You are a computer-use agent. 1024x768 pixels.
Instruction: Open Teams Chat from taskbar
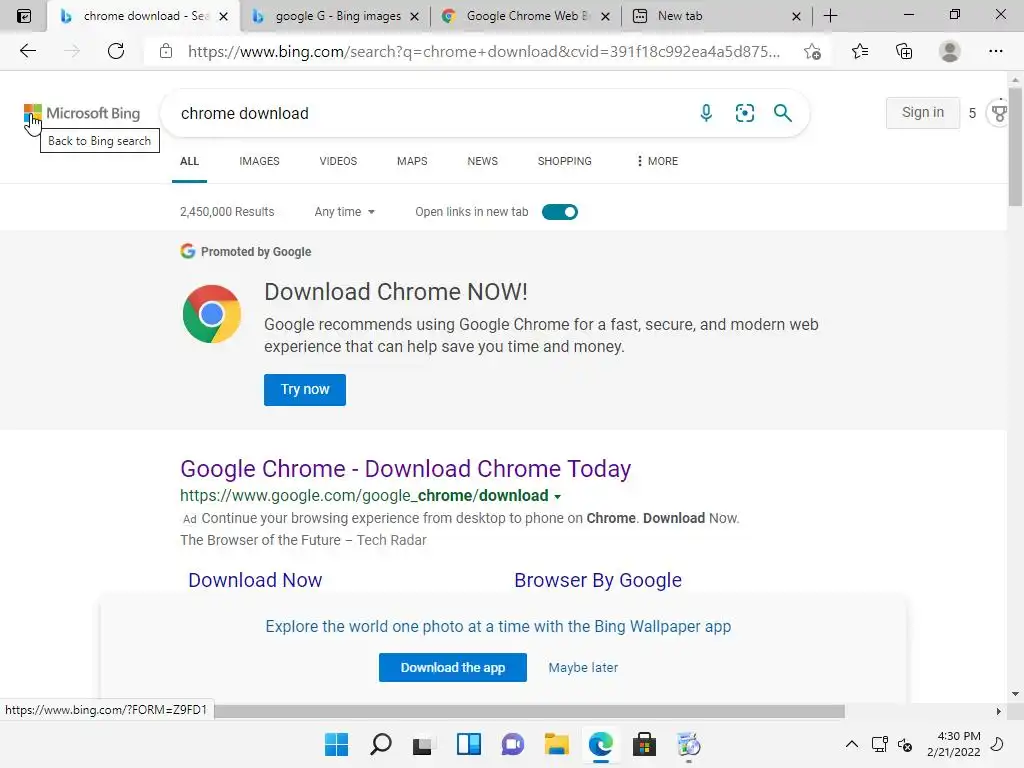[513, 744]
